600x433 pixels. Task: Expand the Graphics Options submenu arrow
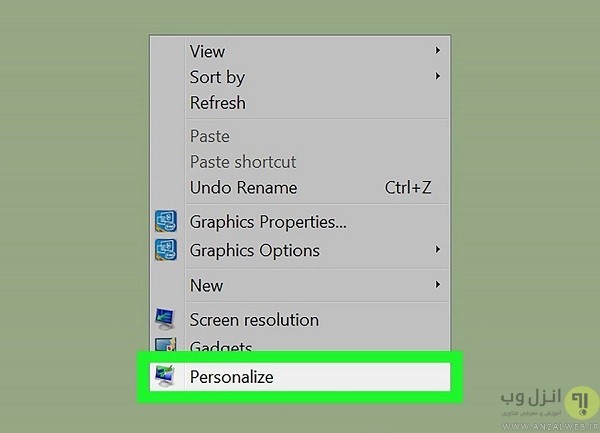[x=438, y=249]
